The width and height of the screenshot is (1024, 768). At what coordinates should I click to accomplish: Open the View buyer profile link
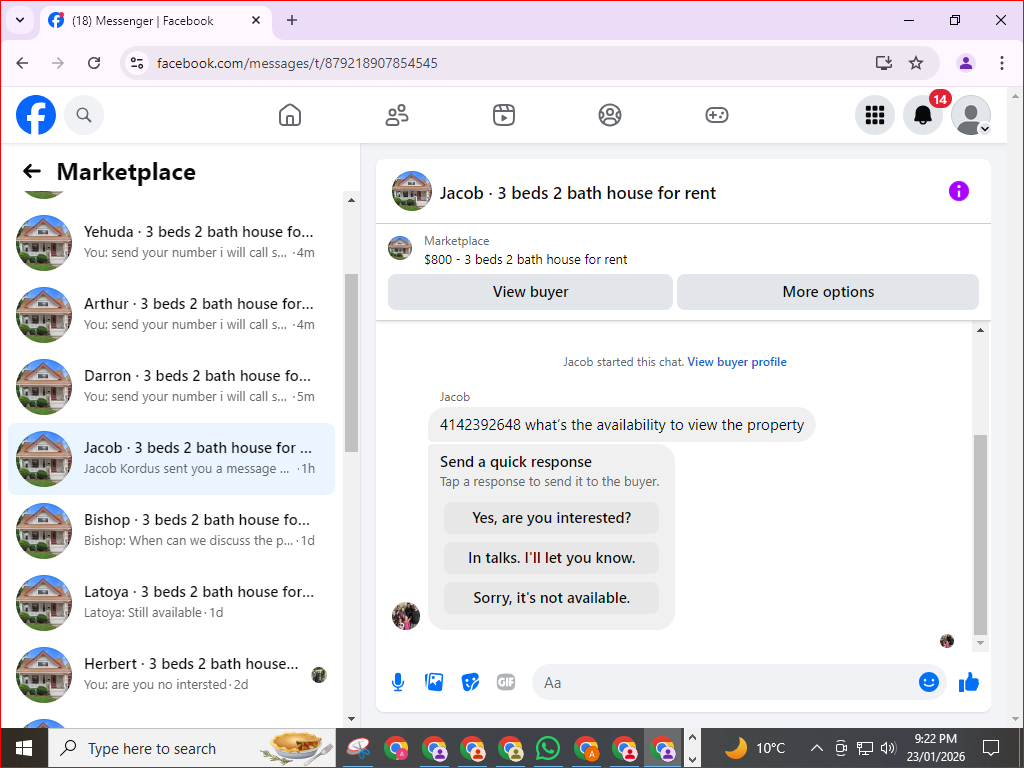(x=737, y=362)
